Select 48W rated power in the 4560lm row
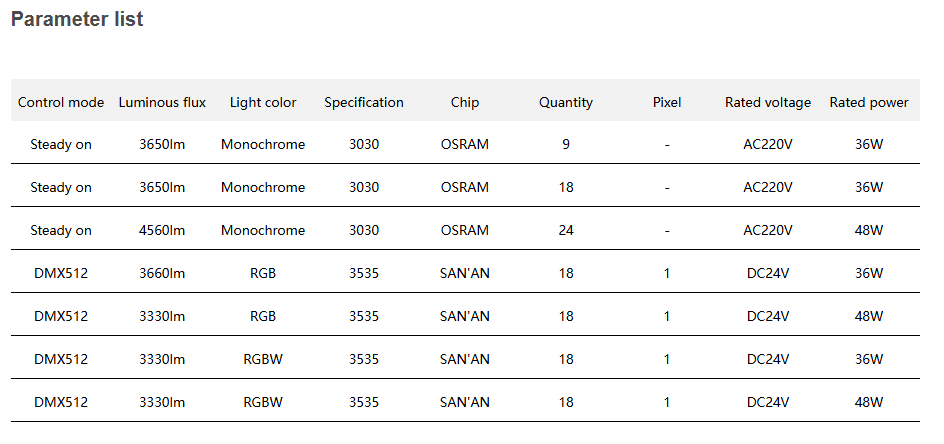Screen dimensions: 944x444 tap(869, 230)
